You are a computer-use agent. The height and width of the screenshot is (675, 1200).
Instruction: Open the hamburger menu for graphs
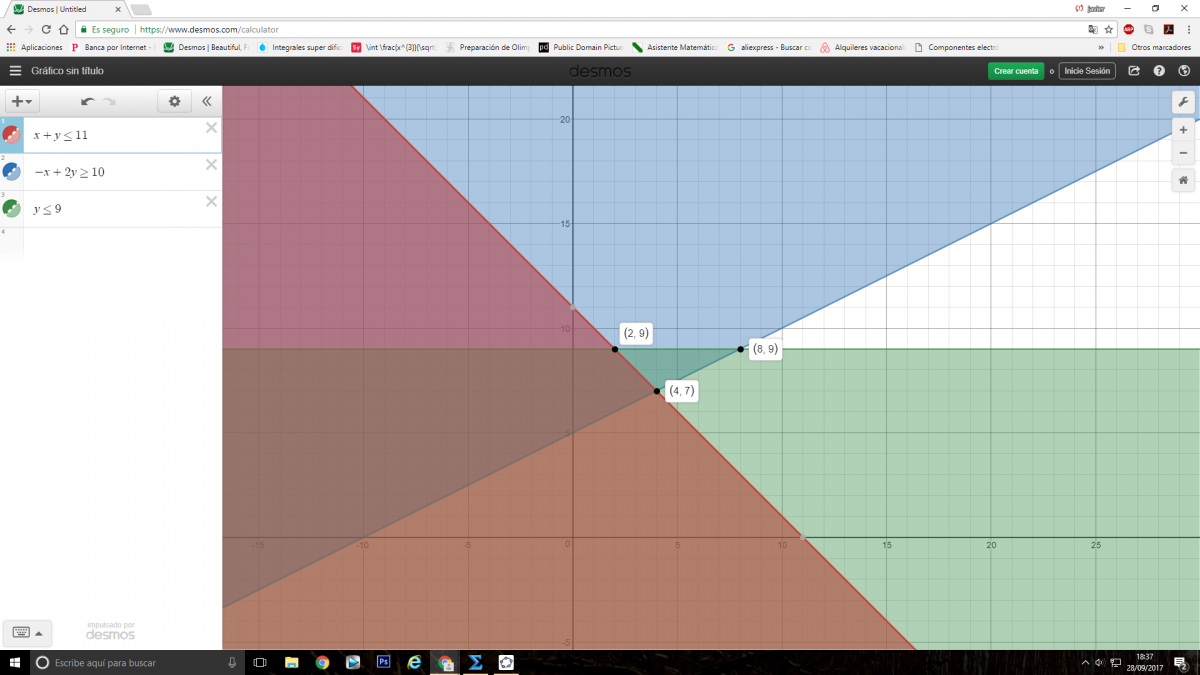click(x=15, y=71)
